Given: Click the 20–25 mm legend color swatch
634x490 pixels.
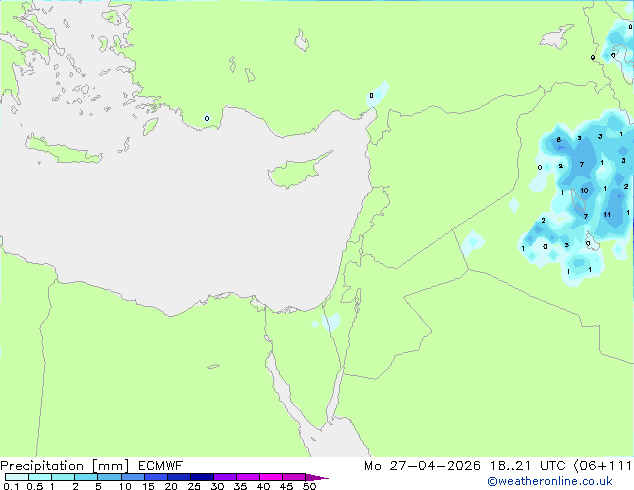Looking at the screenshot, I should (178, 477).
